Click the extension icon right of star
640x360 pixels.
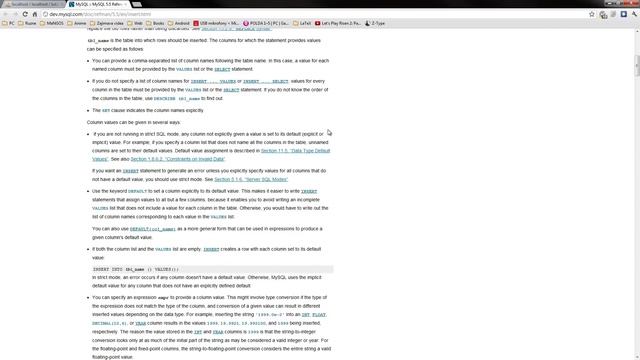coord(603,15)
